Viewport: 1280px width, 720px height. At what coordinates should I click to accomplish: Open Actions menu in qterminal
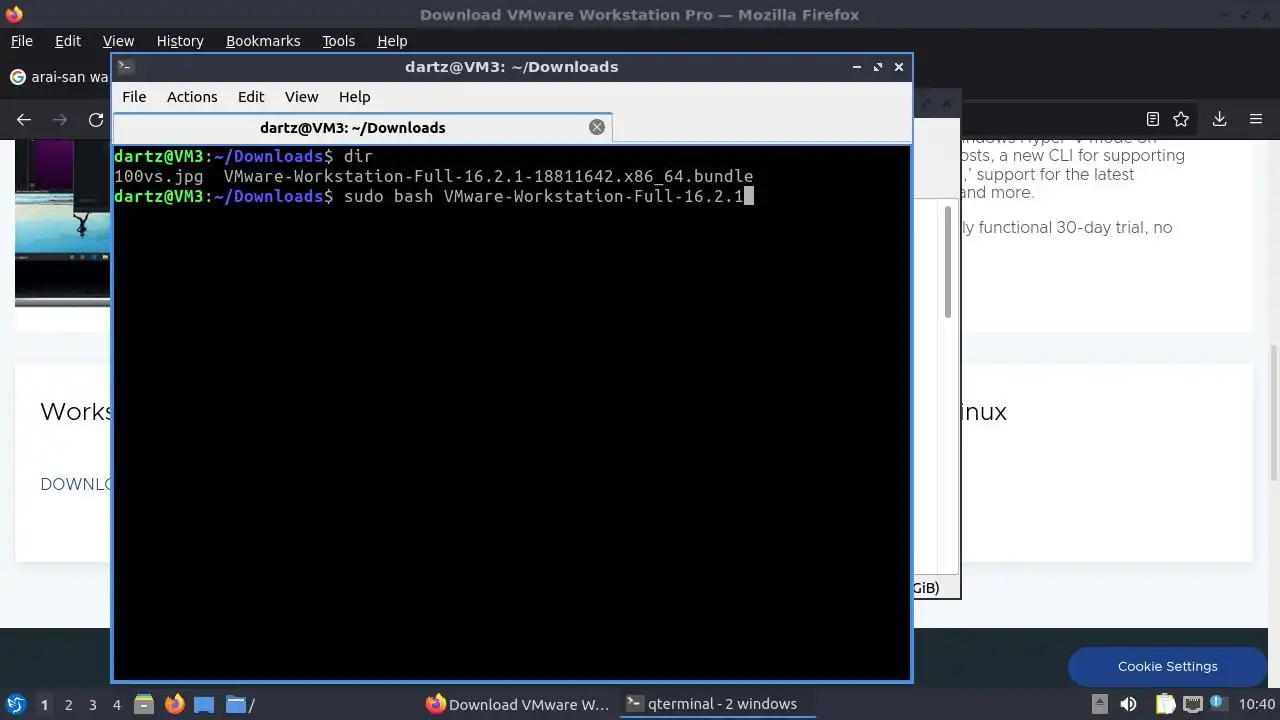coord(192,97)
